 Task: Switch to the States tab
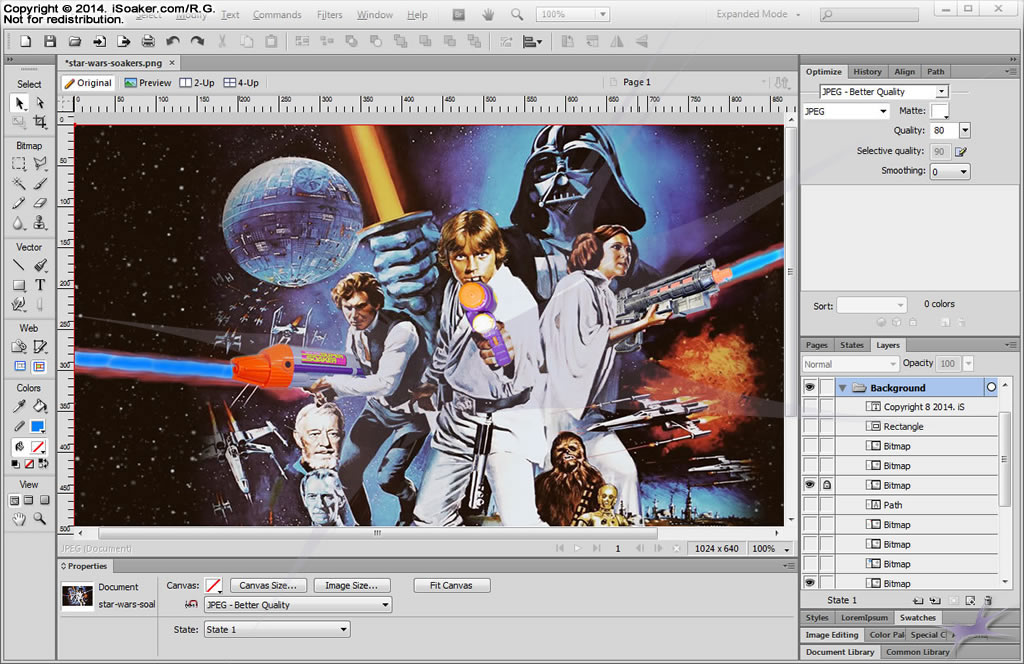851,345
